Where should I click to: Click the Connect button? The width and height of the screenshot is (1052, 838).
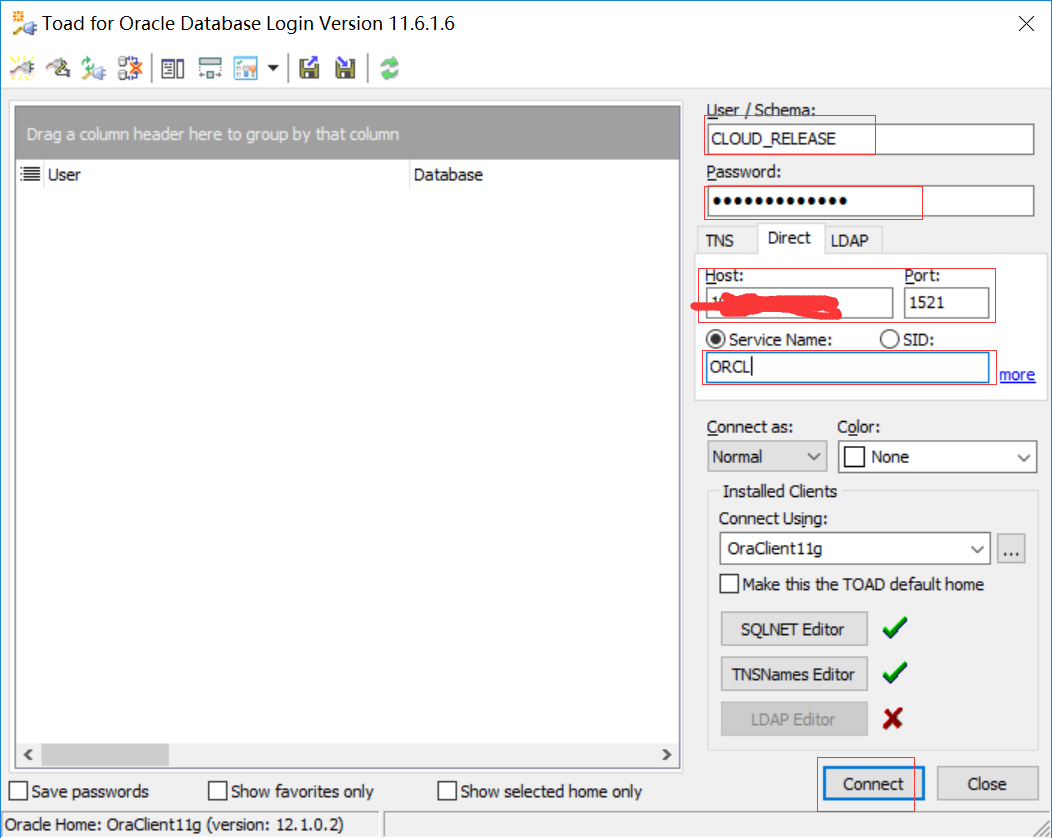point(873,784)
